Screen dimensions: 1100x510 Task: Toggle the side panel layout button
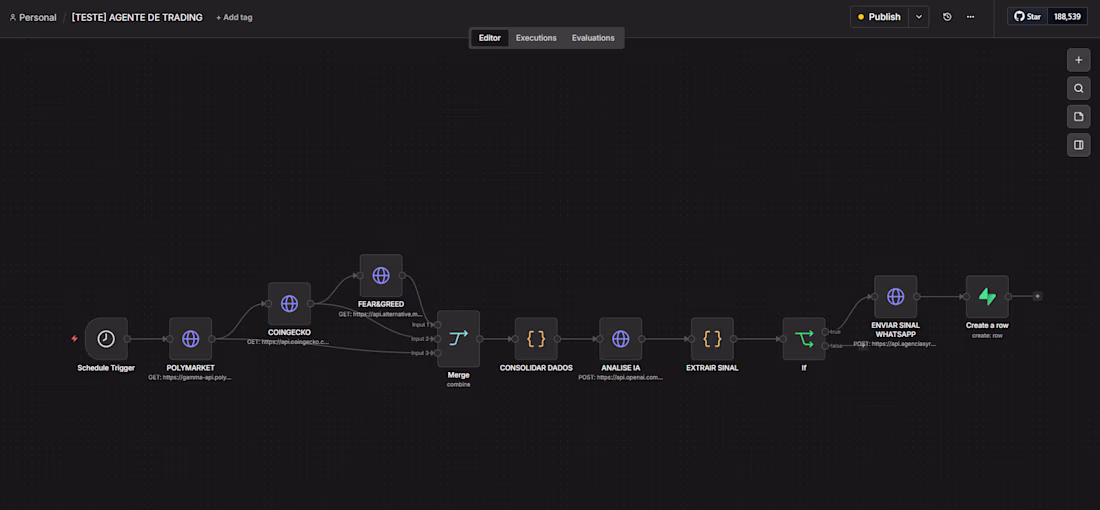point(1078,145)
